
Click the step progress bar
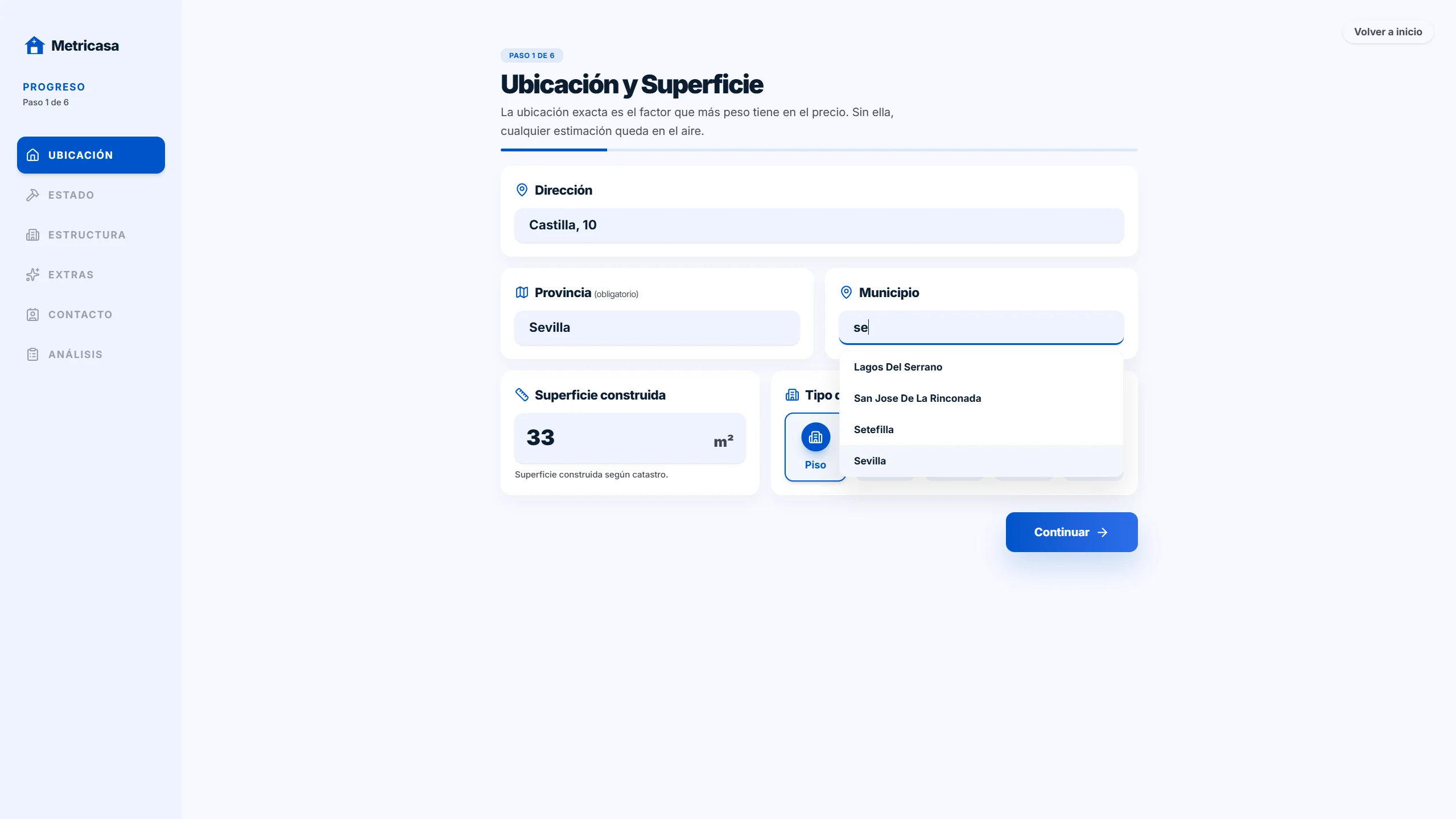(x=818, y=150)
